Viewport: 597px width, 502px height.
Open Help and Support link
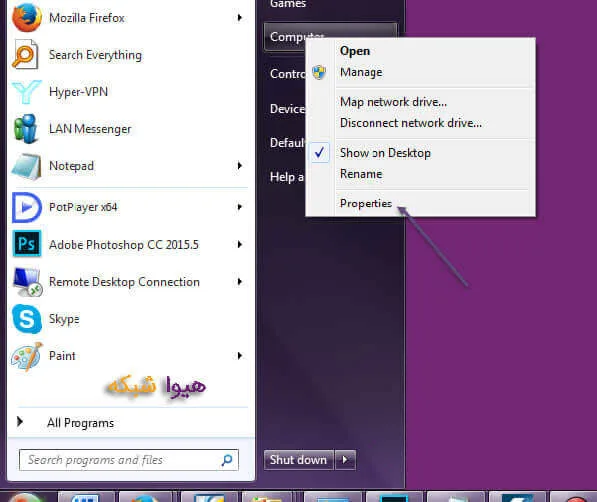click(287, 177)
